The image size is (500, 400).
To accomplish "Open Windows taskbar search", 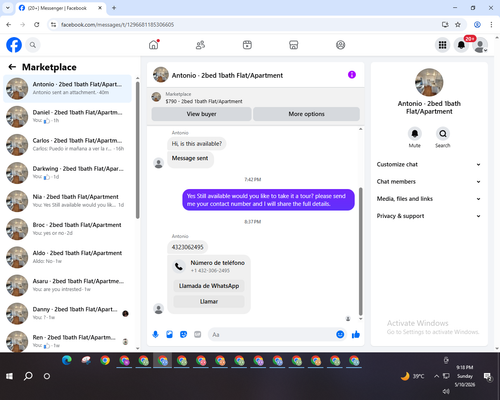I will pos(28,376).
